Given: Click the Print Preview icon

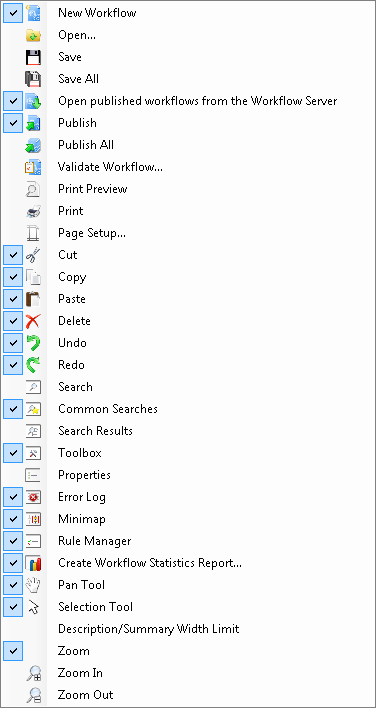Looking at the screenshot, I should (x=33, y=189).
